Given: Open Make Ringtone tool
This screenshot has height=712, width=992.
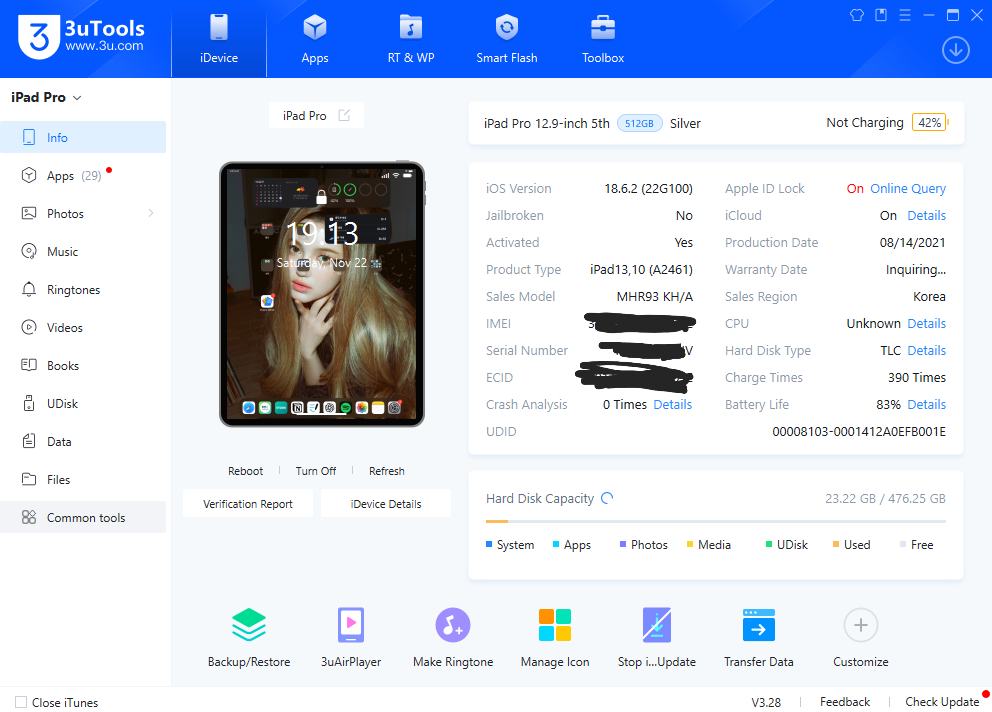Looking at the screenshot, I should pos(453,626).
